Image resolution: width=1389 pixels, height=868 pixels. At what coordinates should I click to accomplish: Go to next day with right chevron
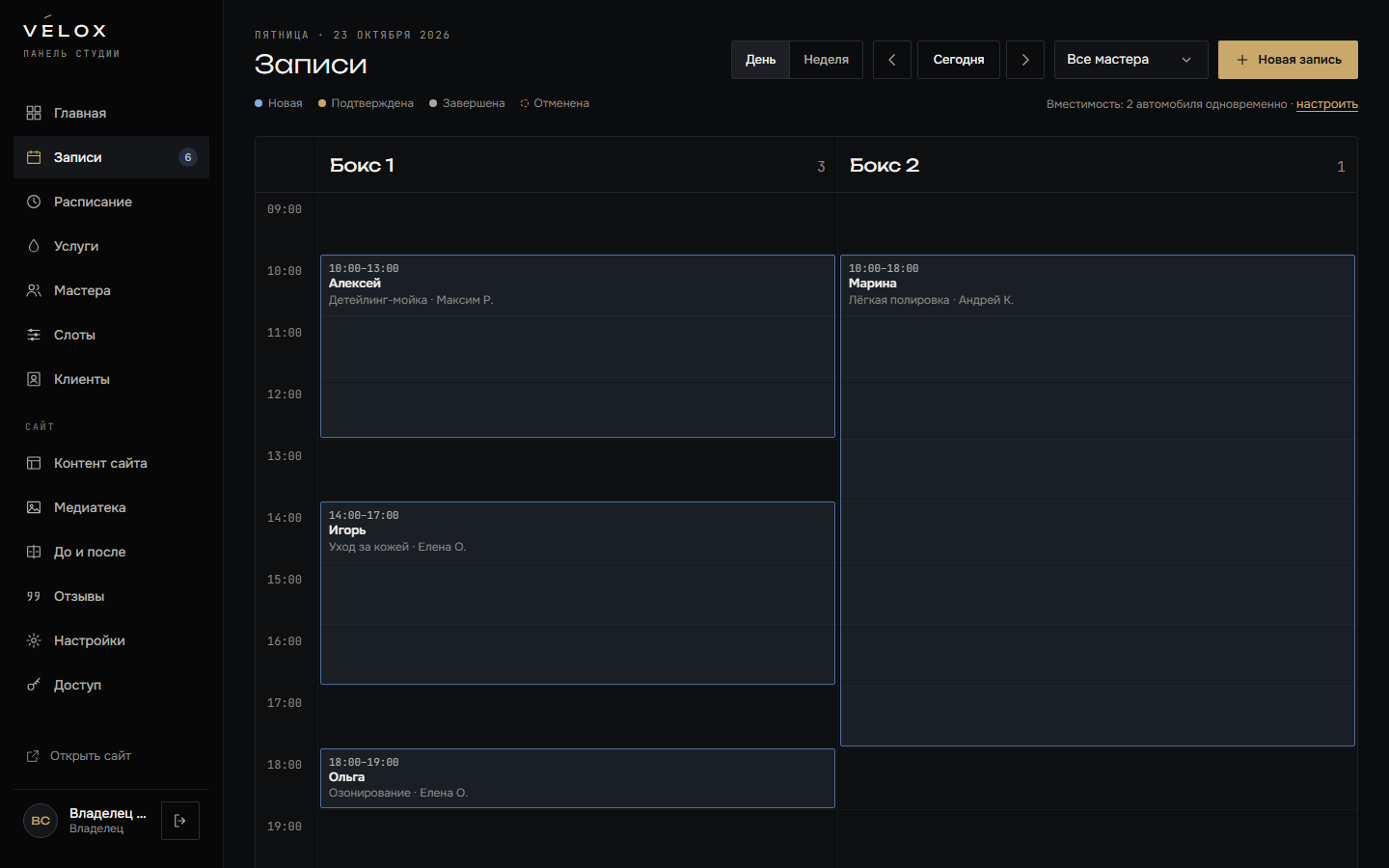pos(1025,60)
